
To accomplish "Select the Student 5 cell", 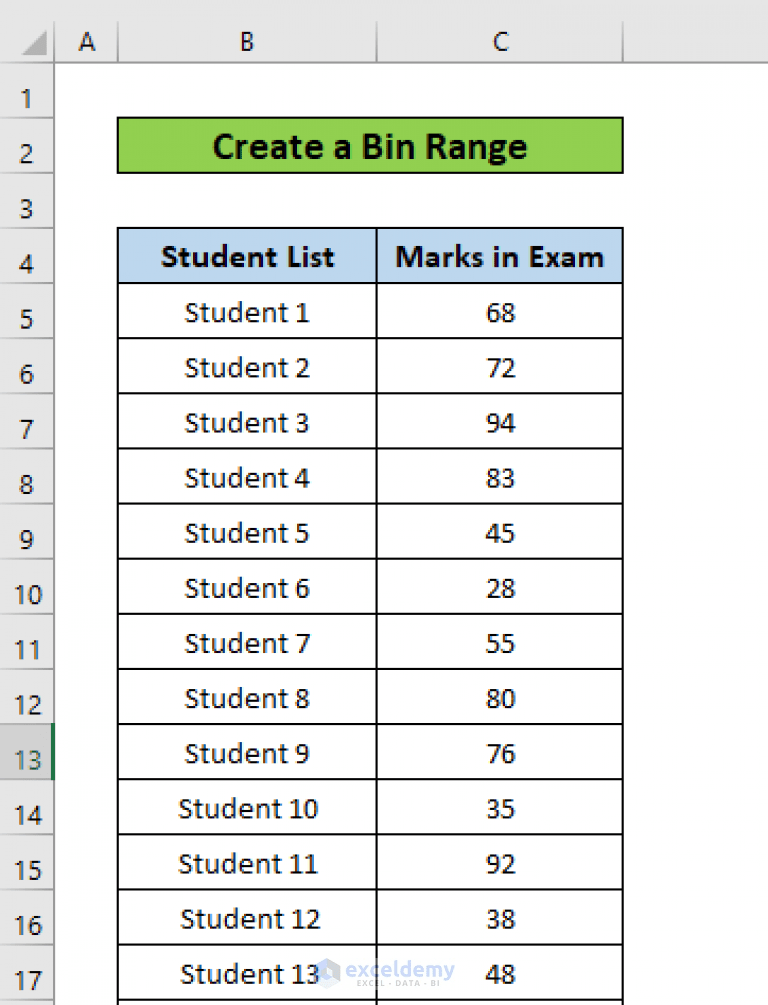I will pyautogui.click(x=247, y=531).
